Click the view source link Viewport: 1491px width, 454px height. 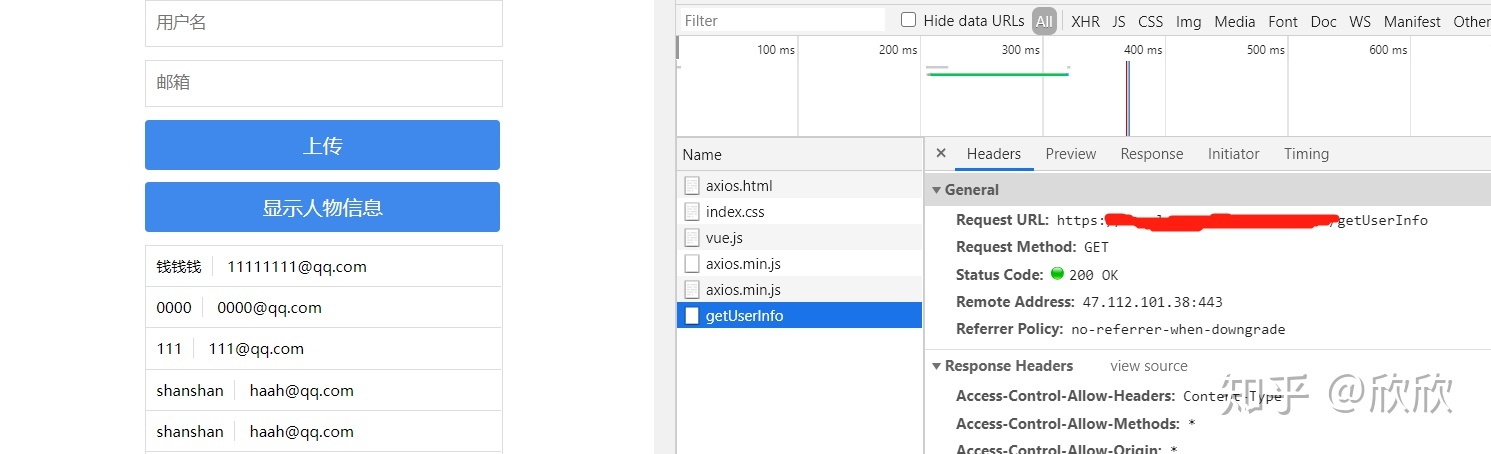1149,366
